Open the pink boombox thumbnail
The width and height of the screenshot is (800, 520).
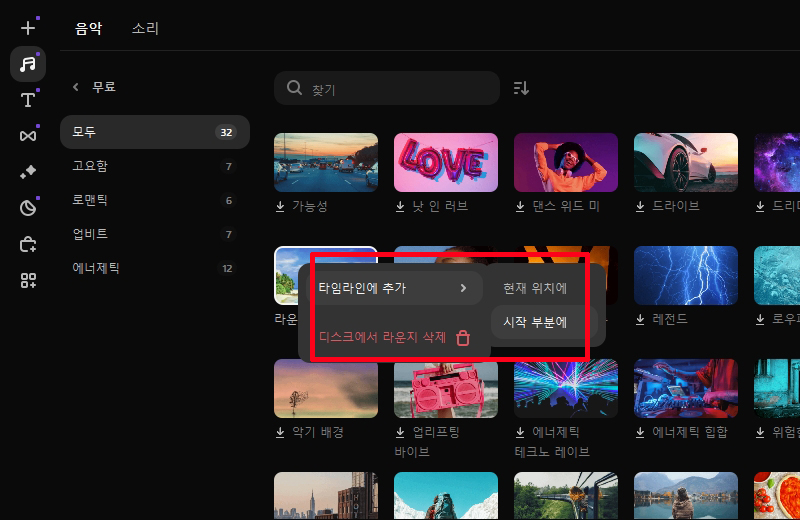click(x=446, y=390)
